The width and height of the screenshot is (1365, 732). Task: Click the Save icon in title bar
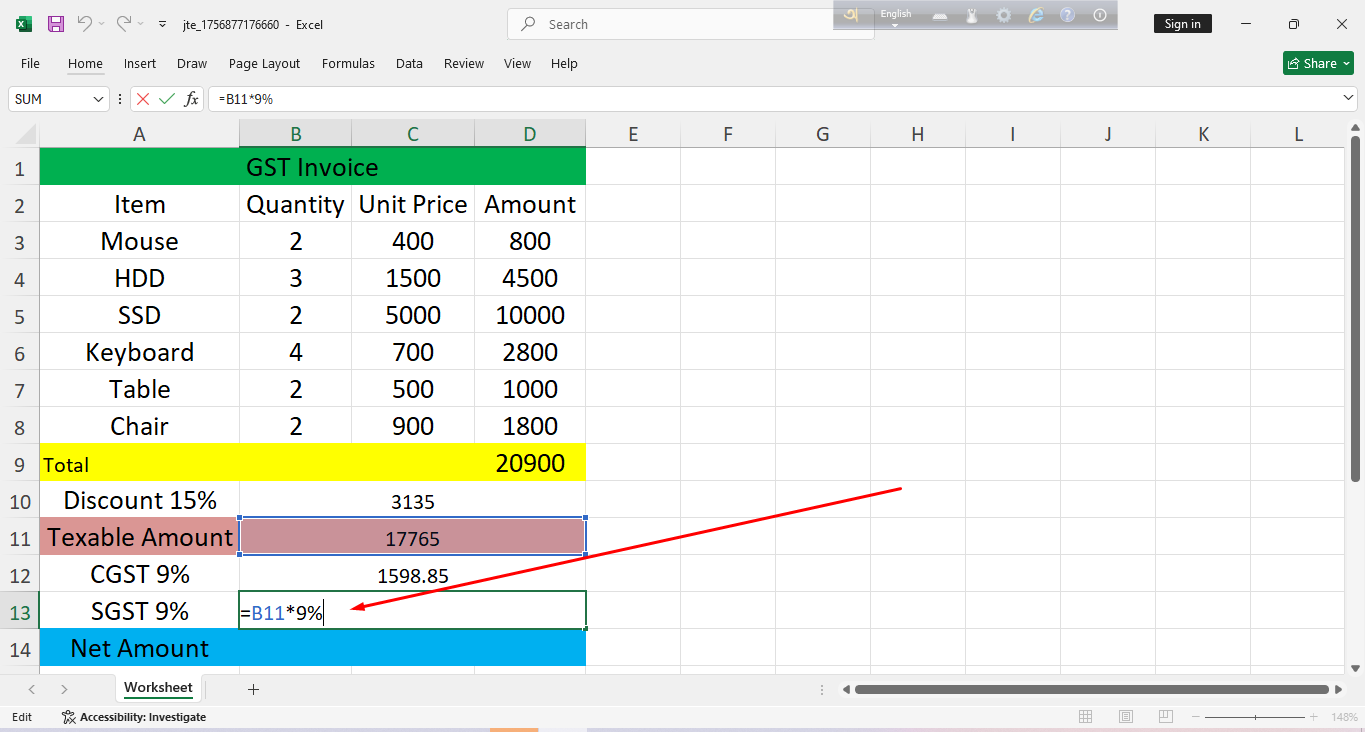[56, 24]
